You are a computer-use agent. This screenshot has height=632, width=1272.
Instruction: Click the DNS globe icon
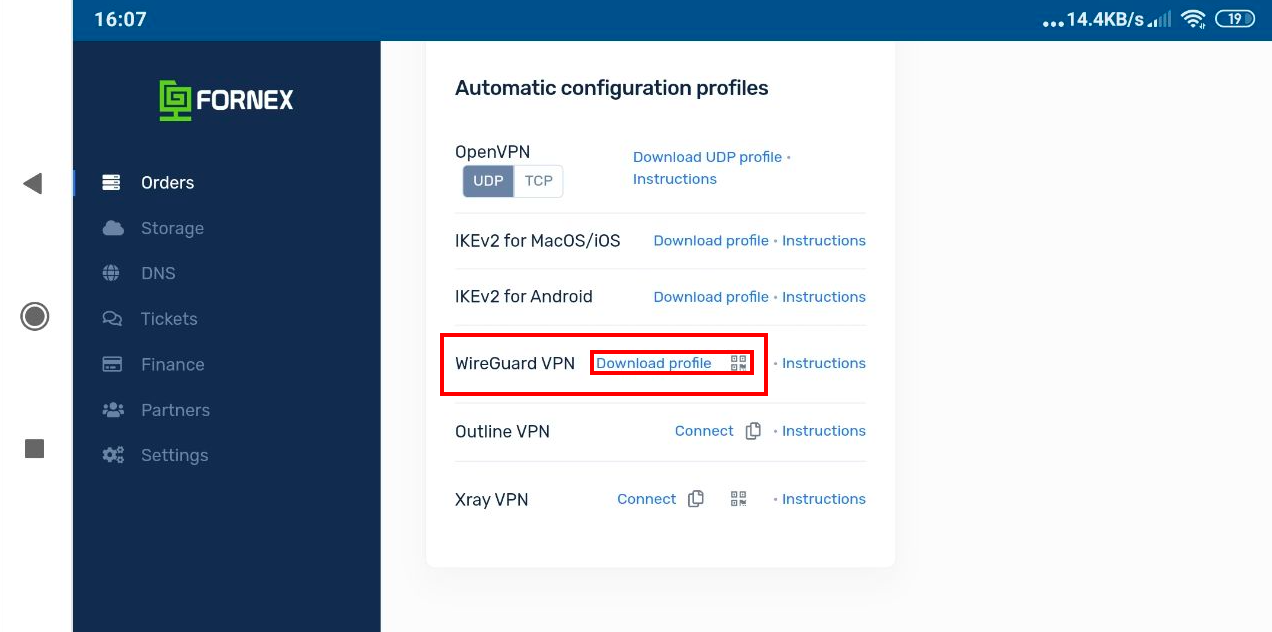(111, 273)
